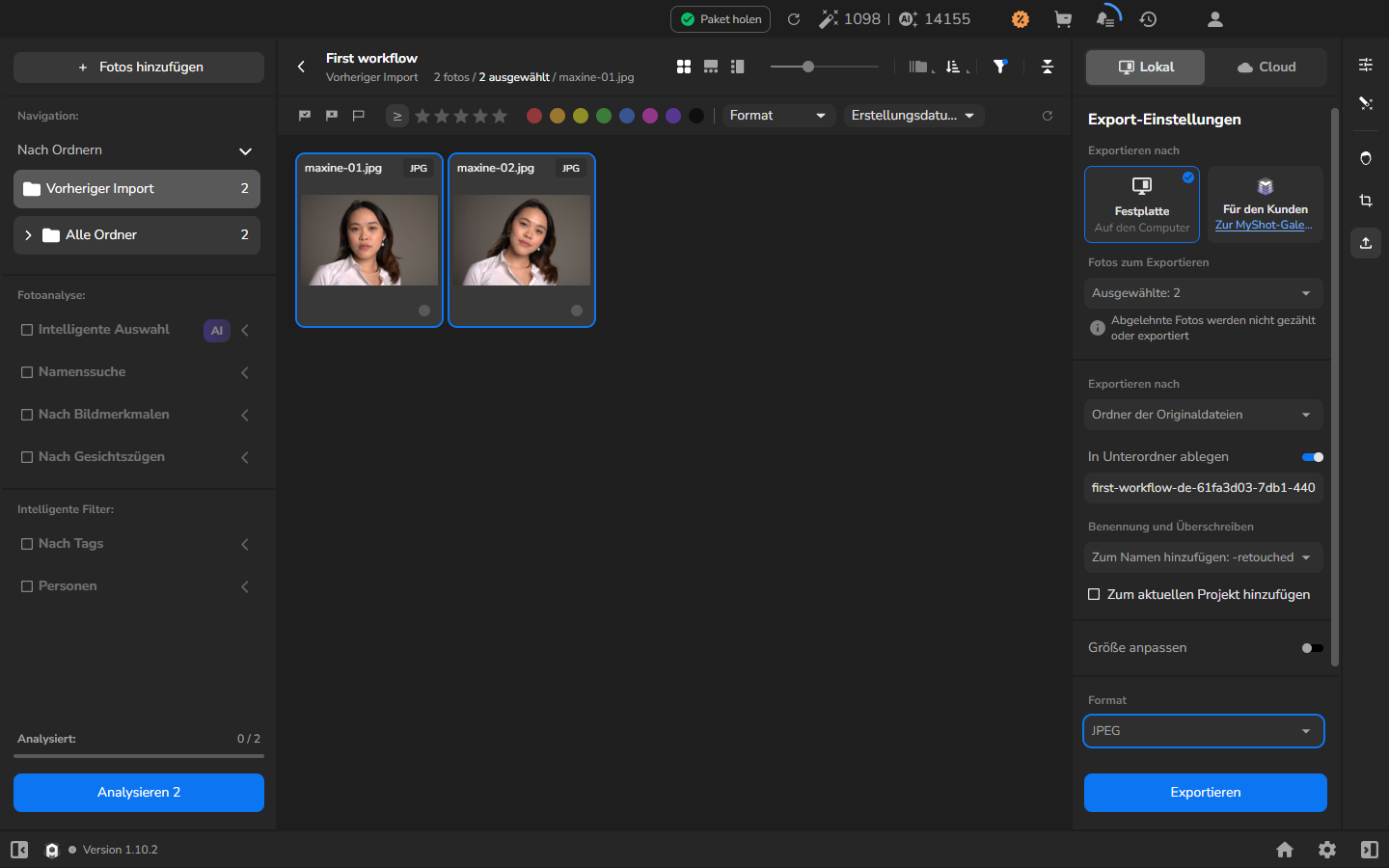Open the Zur MyShot-Gale... link
The width and height of the screenshot is (1389, 868).
1264,225
